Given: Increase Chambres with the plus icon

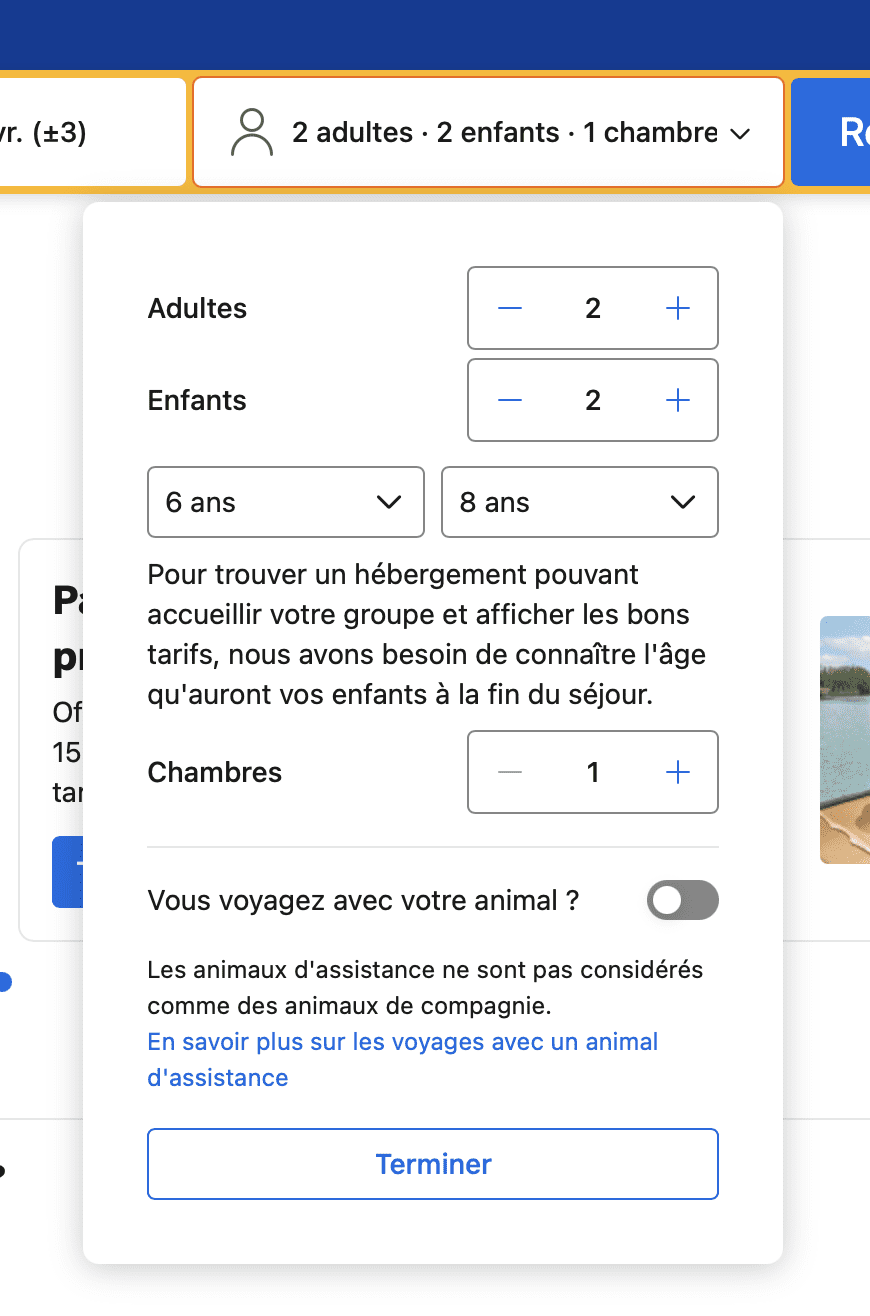Looking at the screenshot, I should 678,772.
